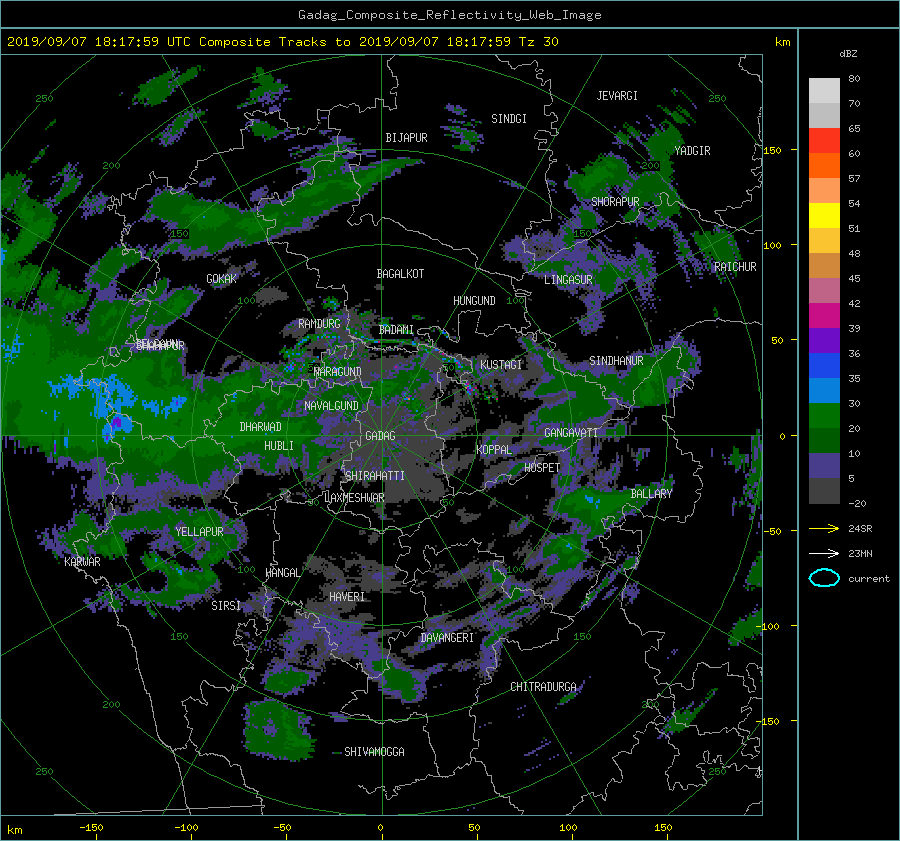This screenshot has width=900, height=841.
Task: Click the JEVARGI city label
Action: pyautogui.click(x=617, y=96)
